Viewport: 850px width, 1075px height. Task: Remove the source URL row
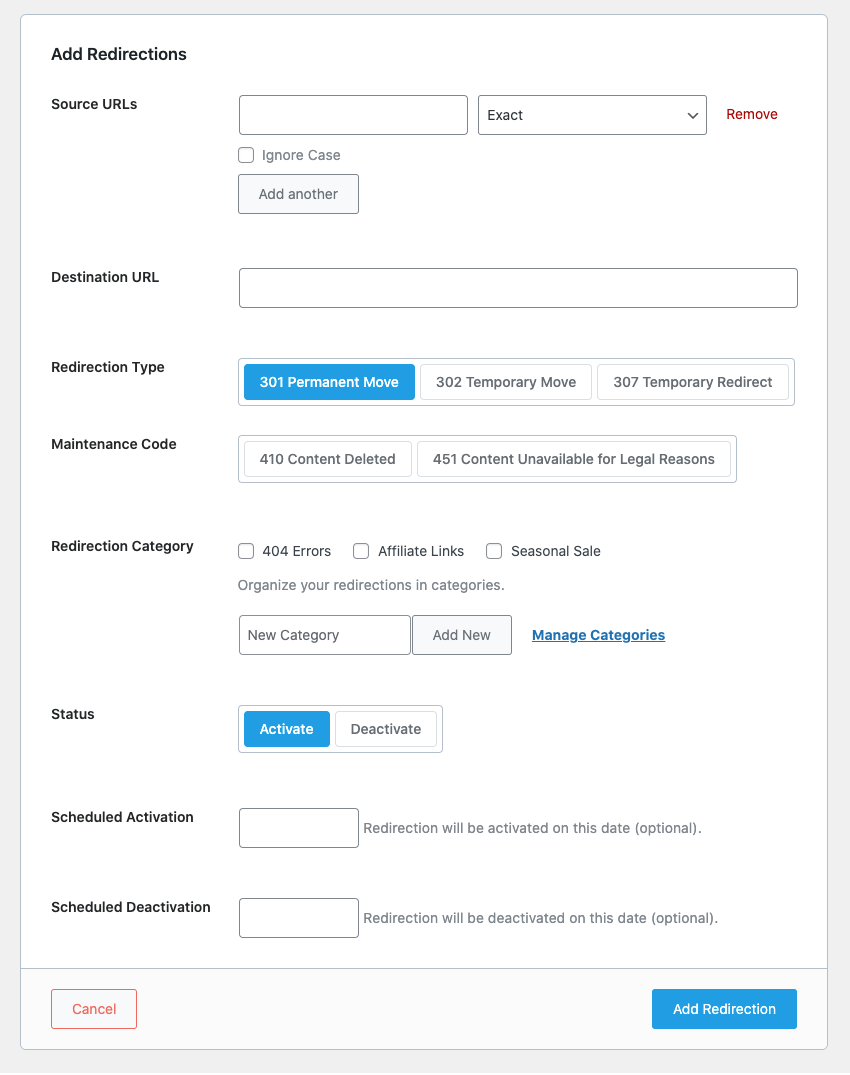(751, 114)
